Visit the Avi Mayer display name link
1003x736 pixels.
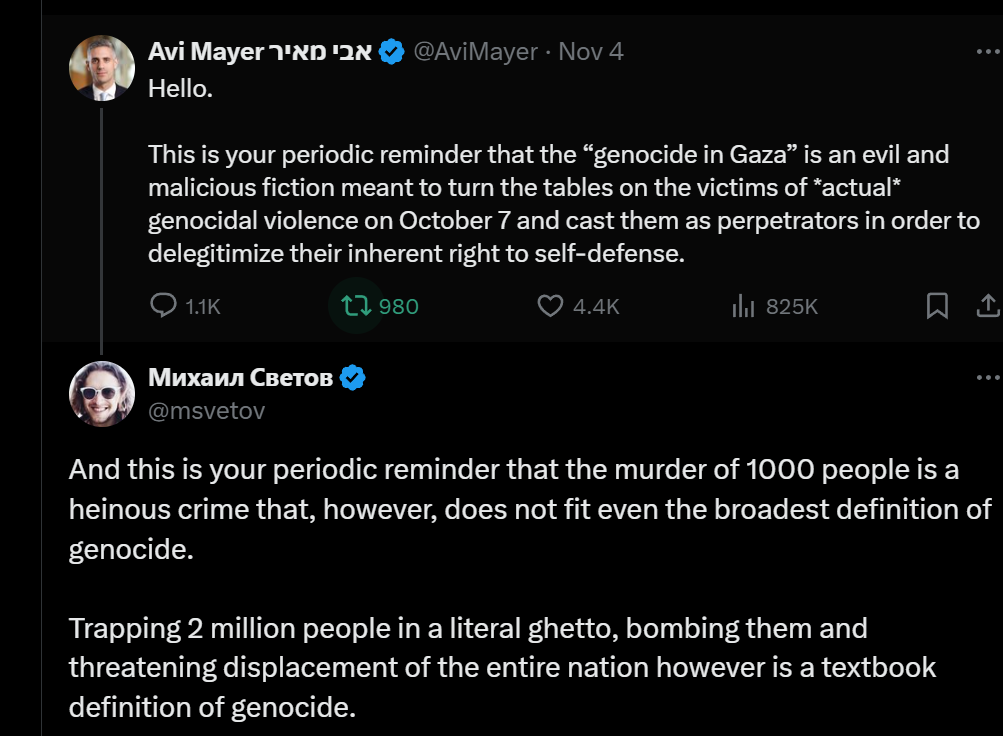[x=260, y=51]
